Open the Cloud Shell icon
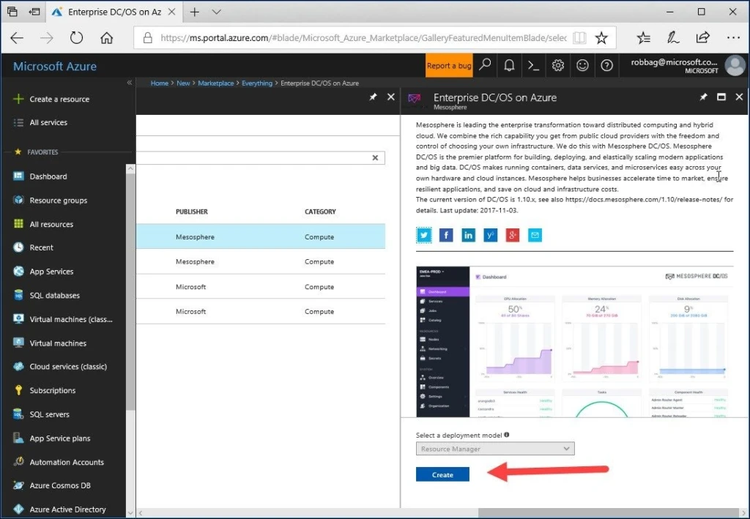The height and width of the screenshot is (519, 750). click(534, 65)
